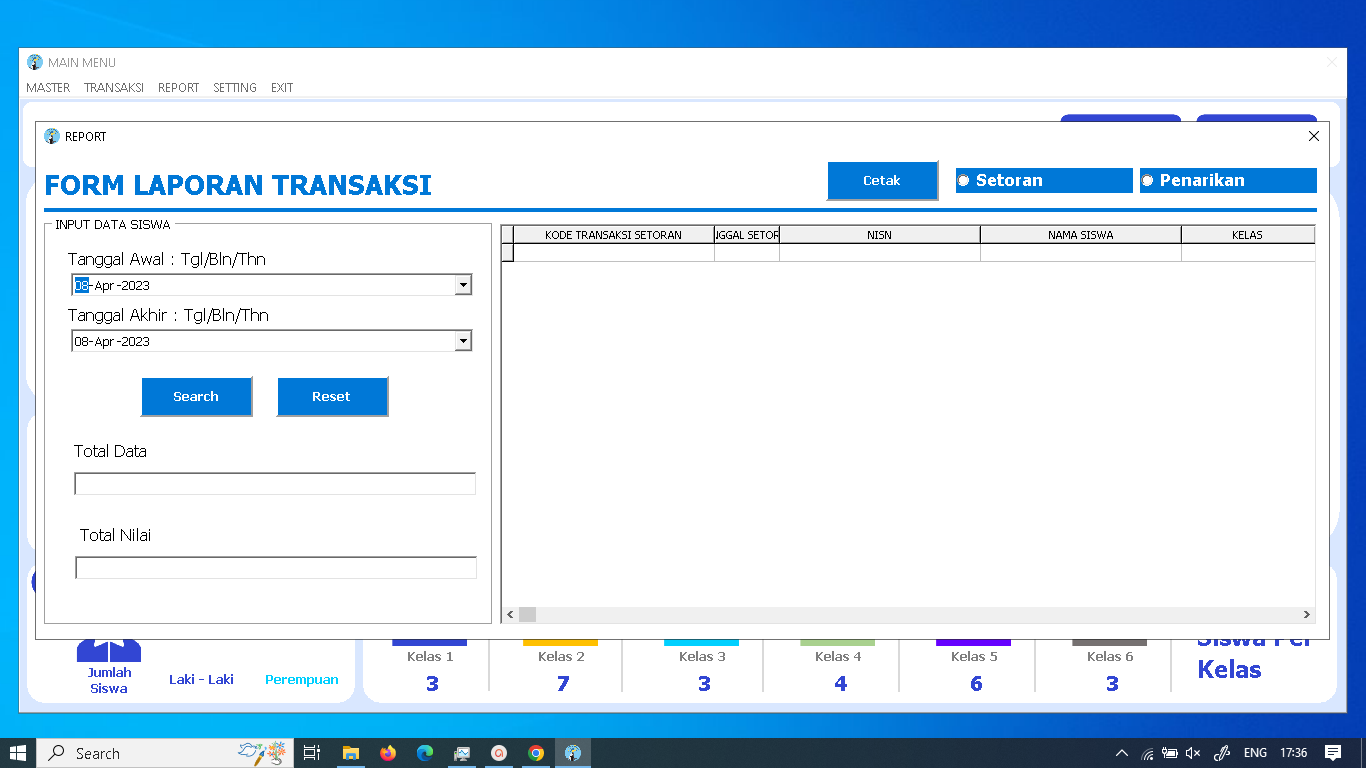Open the Tanggal Akhir date dropdown
This screenshot has width=1366, height=768.
click(x=462, y=340)
